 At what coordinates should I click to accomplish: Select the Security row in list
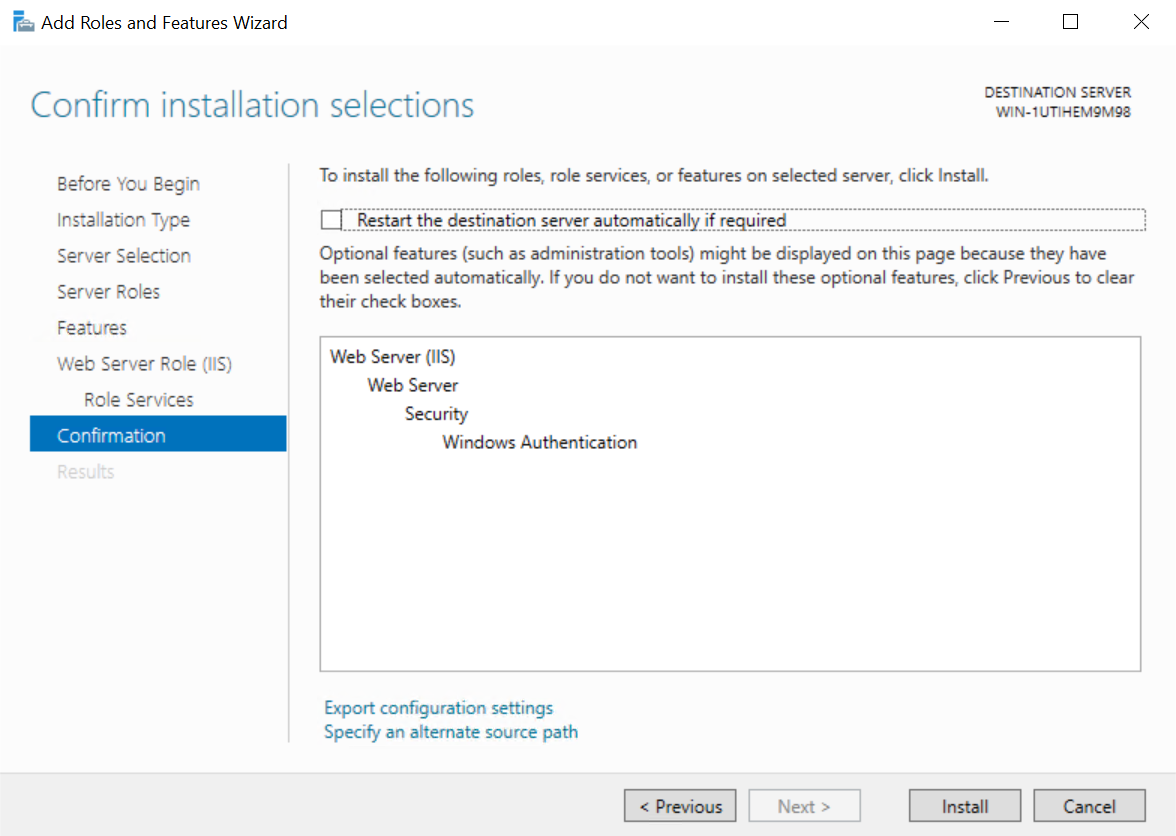436,414
